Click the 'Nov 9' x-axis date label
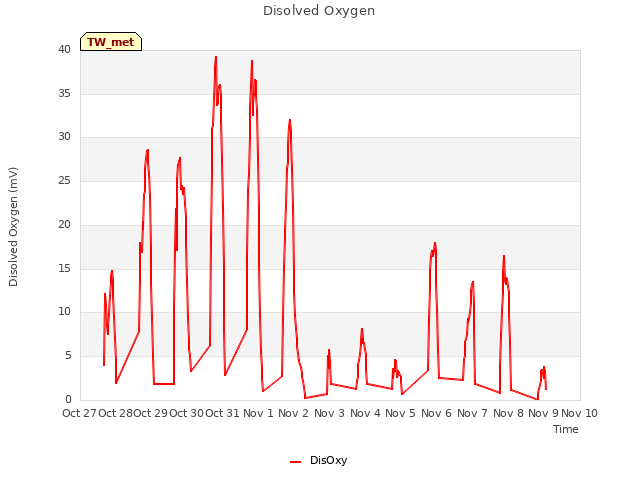640x480 pixels. tap(543, 413)
